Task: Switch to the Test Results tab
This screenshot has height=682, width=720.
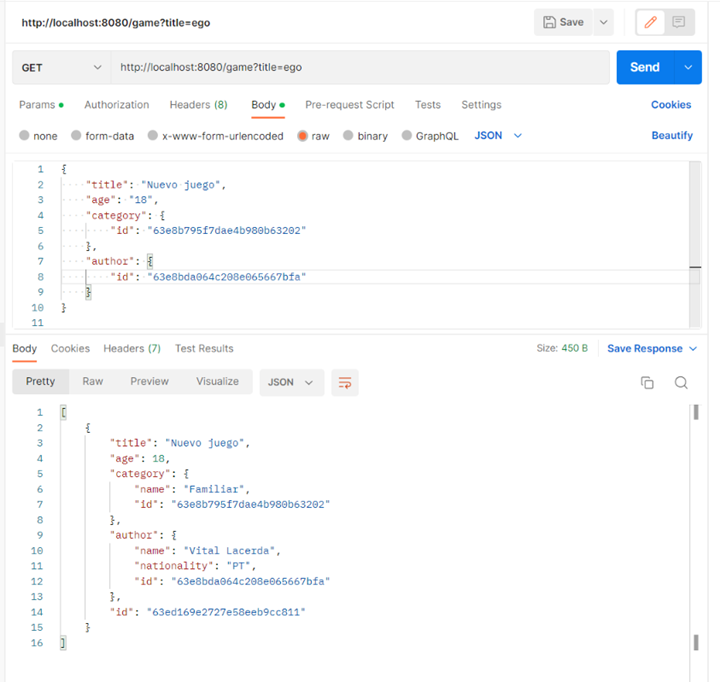Action: 204,349
